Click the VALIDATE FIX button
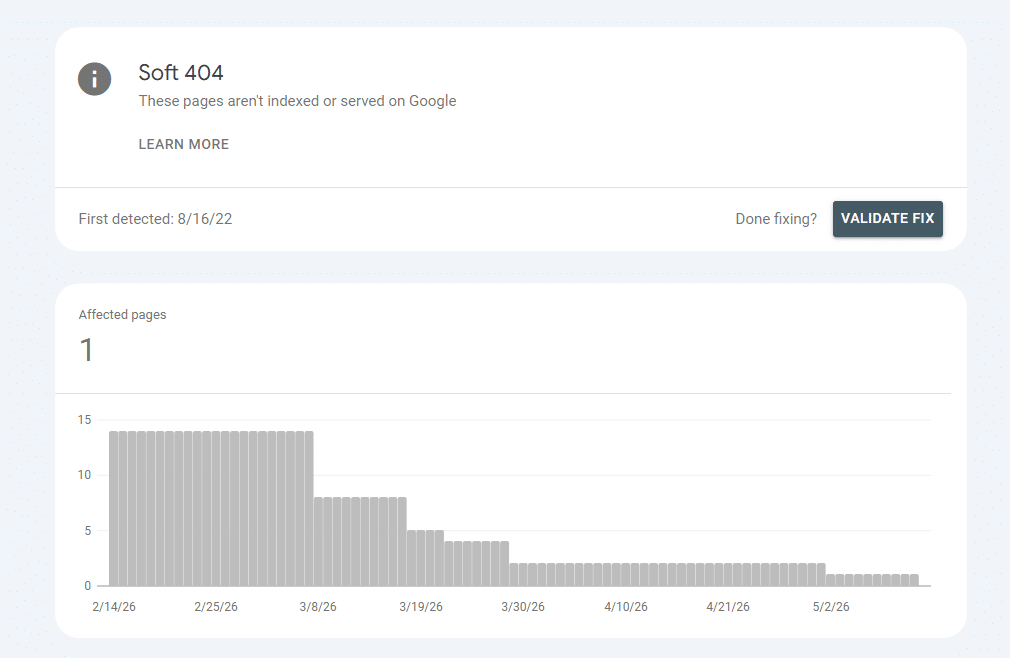This screenshot has height=658, width=1010. tap(888, 219)
